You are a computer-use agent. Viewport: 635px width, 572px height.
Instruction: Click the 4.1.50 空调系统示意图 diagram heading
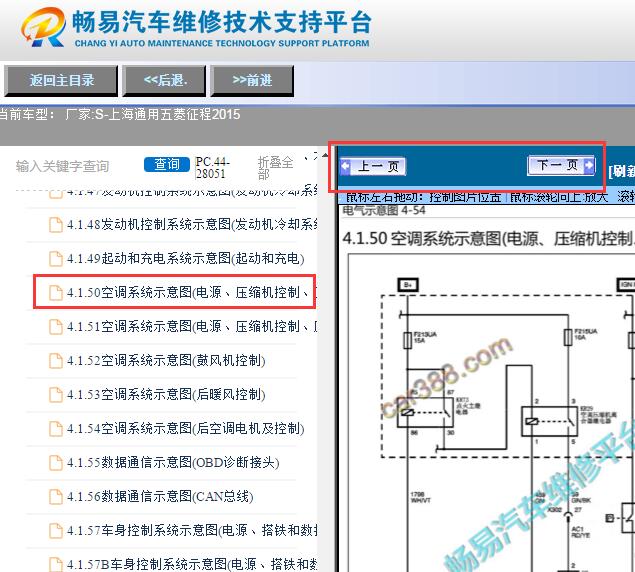pos(488,239)
